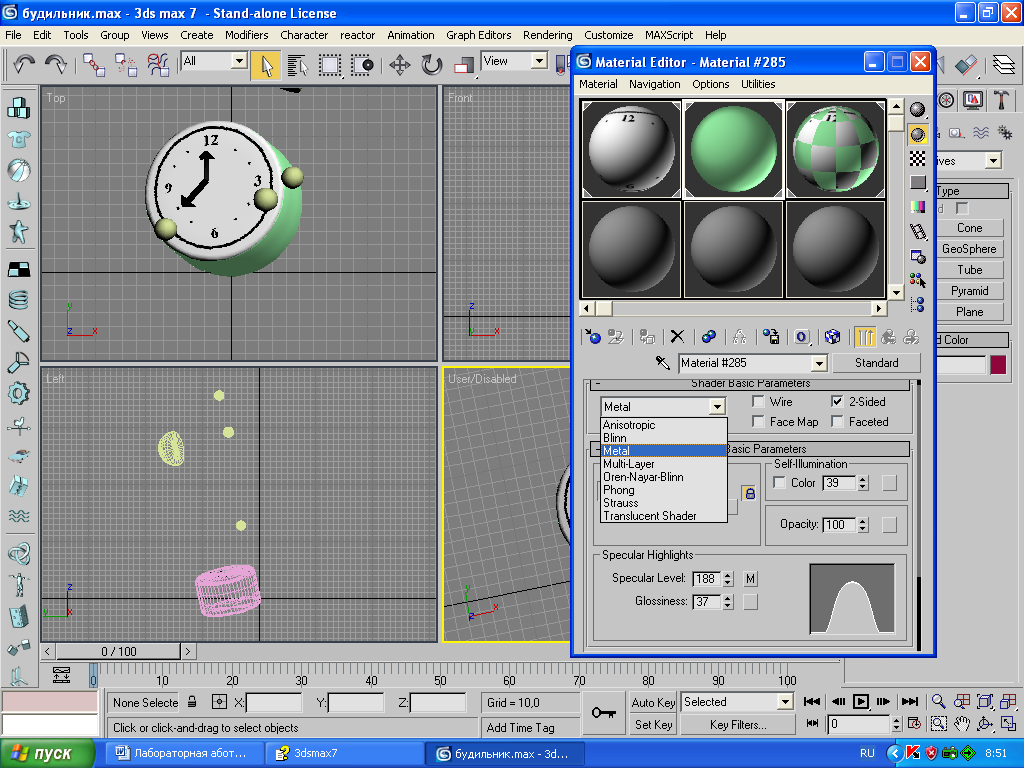
Task: Select Anisotropic from shader list
Action: click(x=664, y=425)
